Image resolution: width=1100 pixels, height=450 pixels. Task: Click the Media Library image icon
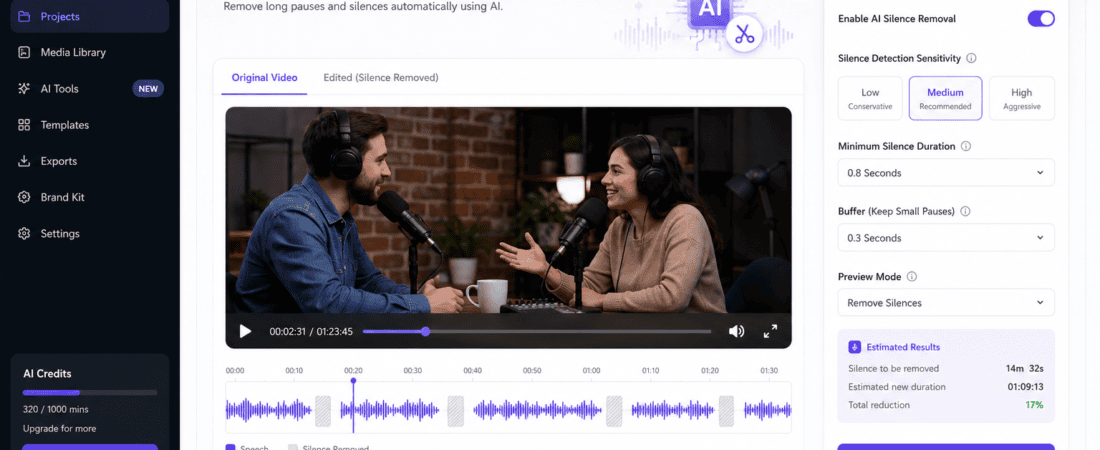[24, 53]
